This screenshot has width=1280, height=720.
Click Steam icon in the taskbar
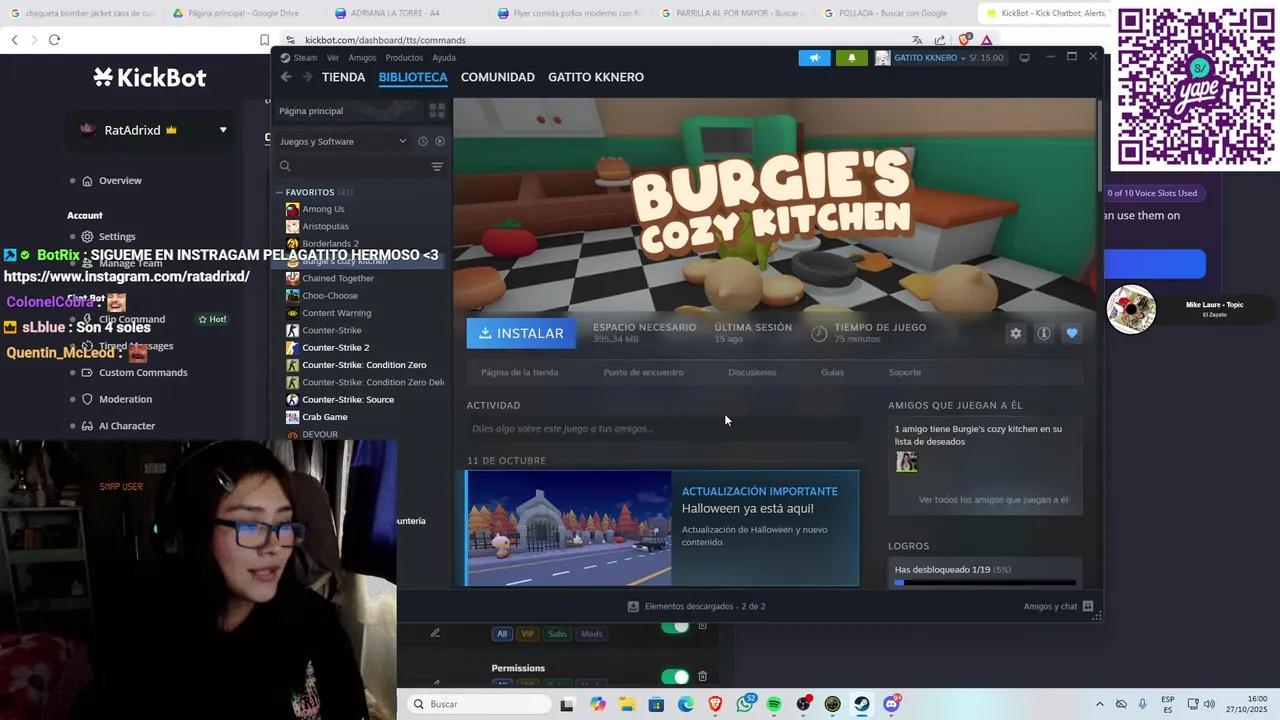[x=862, y=704]
